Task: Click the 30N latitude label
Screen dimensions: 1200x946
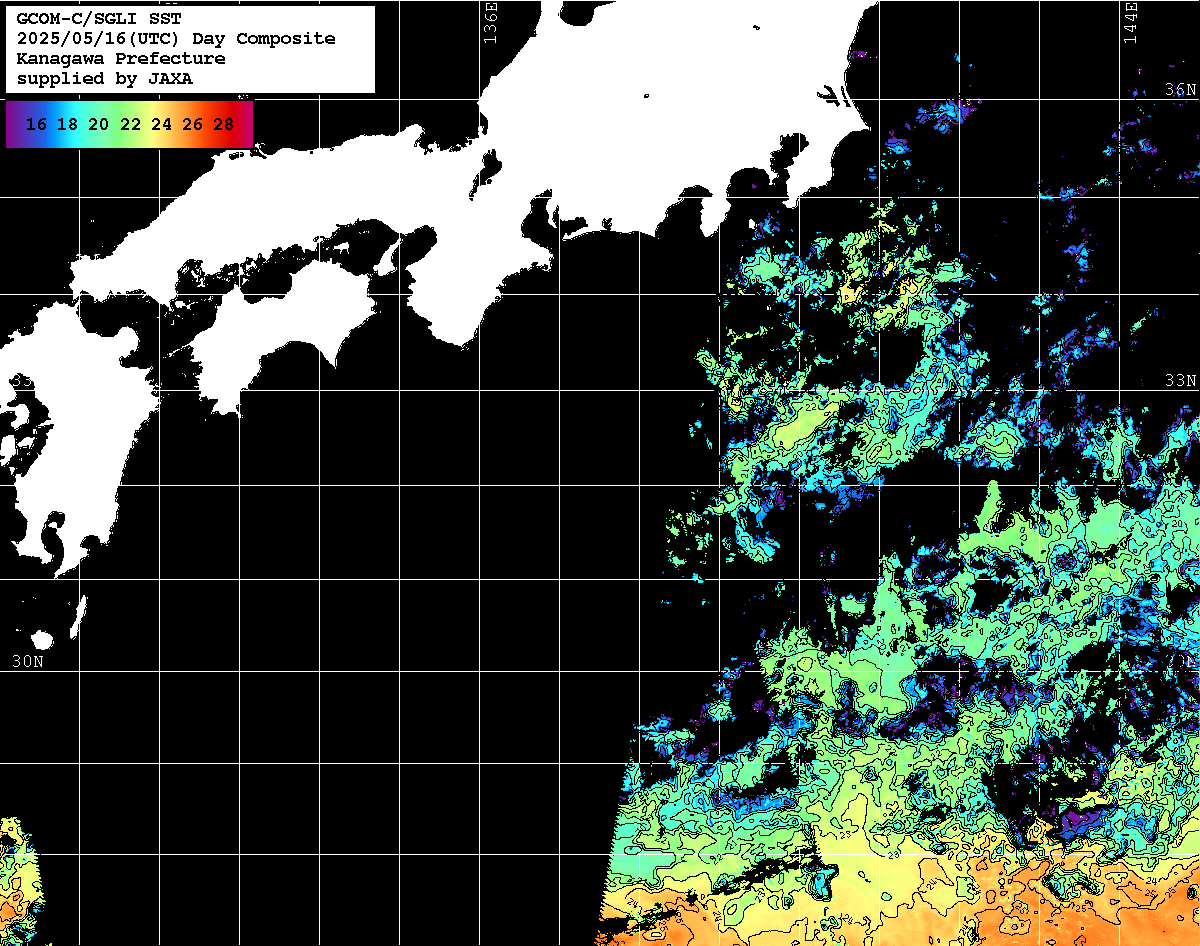Action: 27,661
